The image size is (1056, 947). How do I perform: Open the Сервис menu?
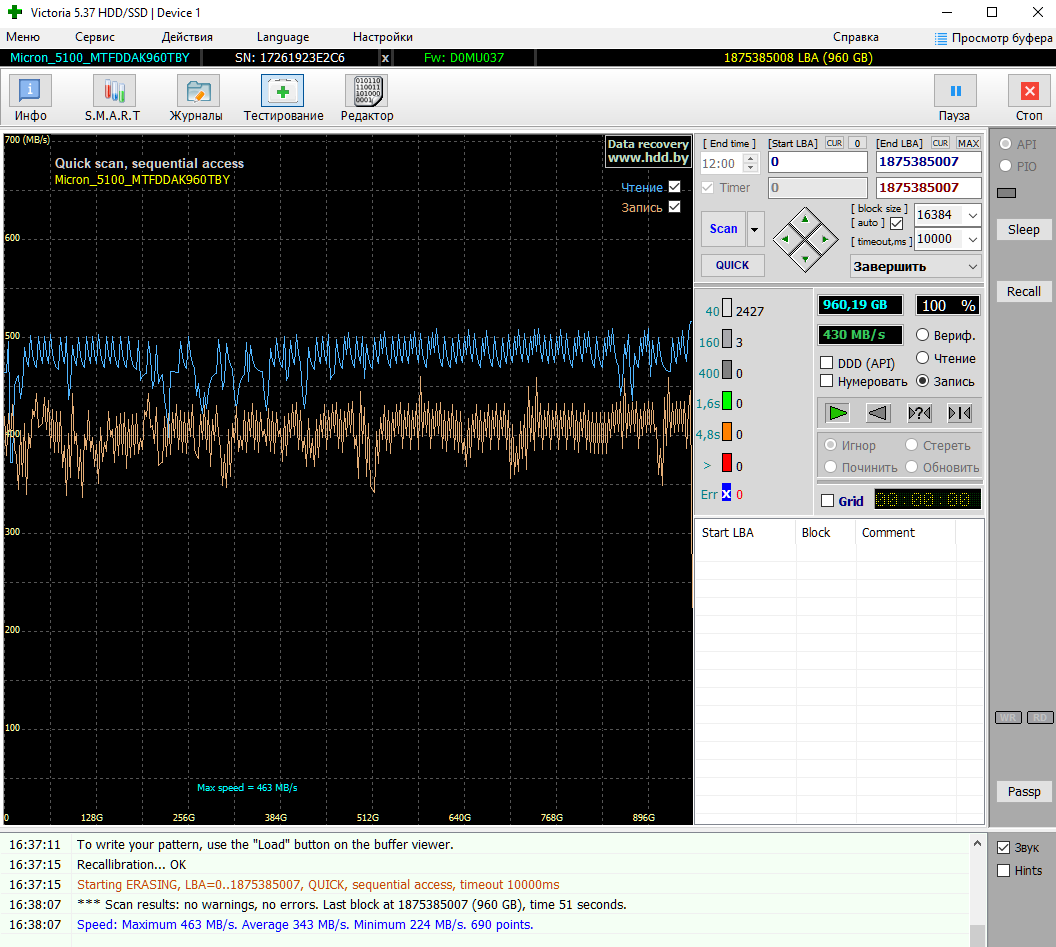[94, 37]
